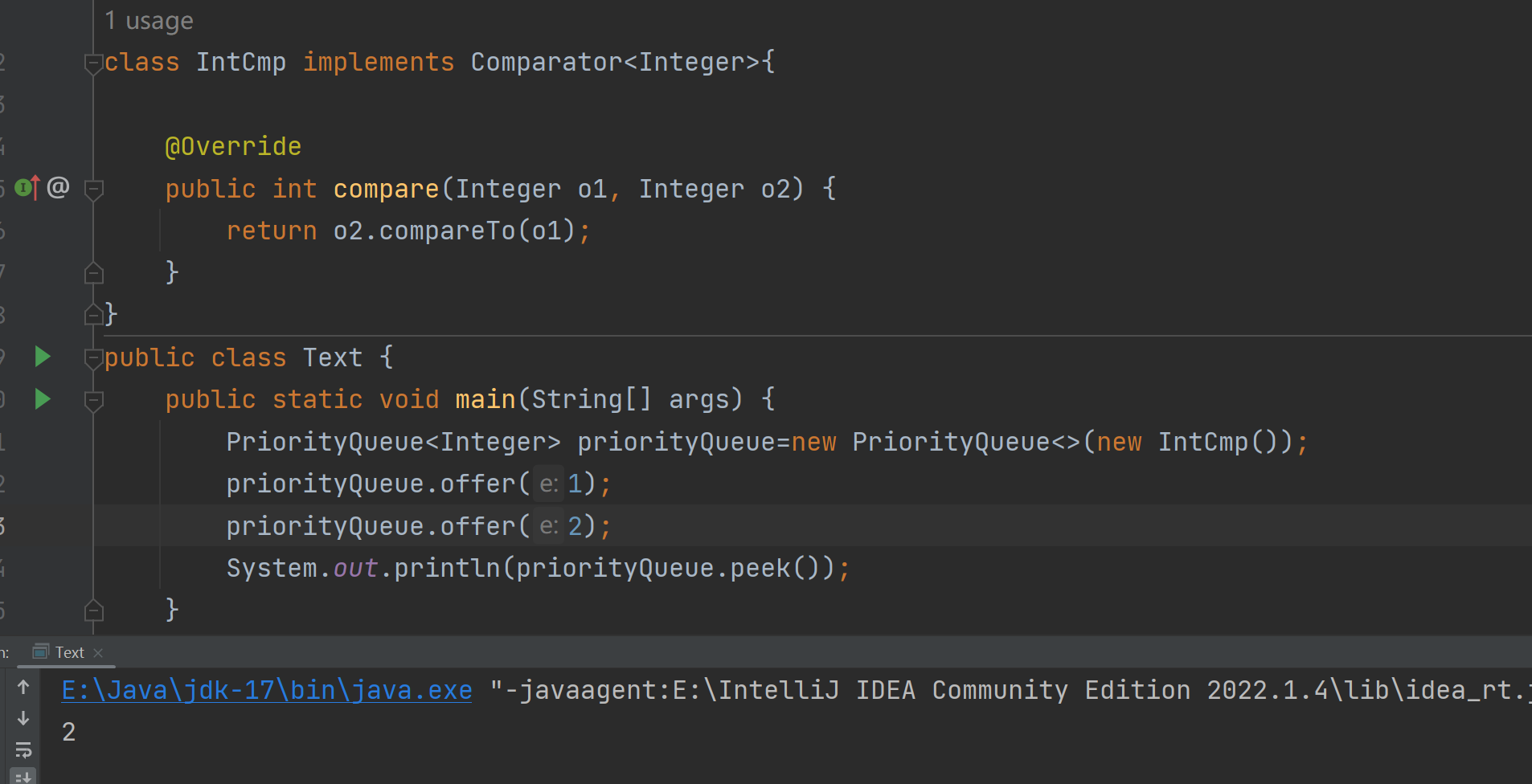Open the E:\Java\jdk-17\bin\java.exe link

pyautogui.click(x=267, y=690)
